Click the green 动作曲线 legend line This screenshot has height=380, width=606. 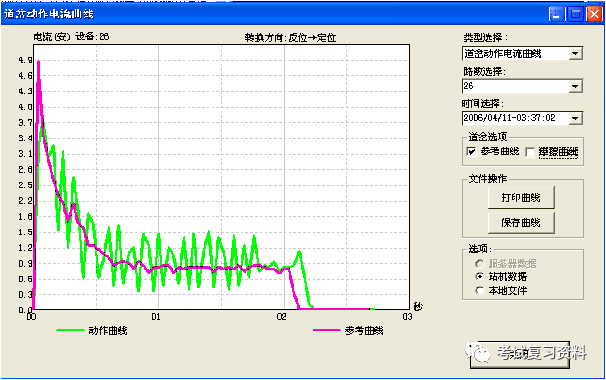click(70, 330)
